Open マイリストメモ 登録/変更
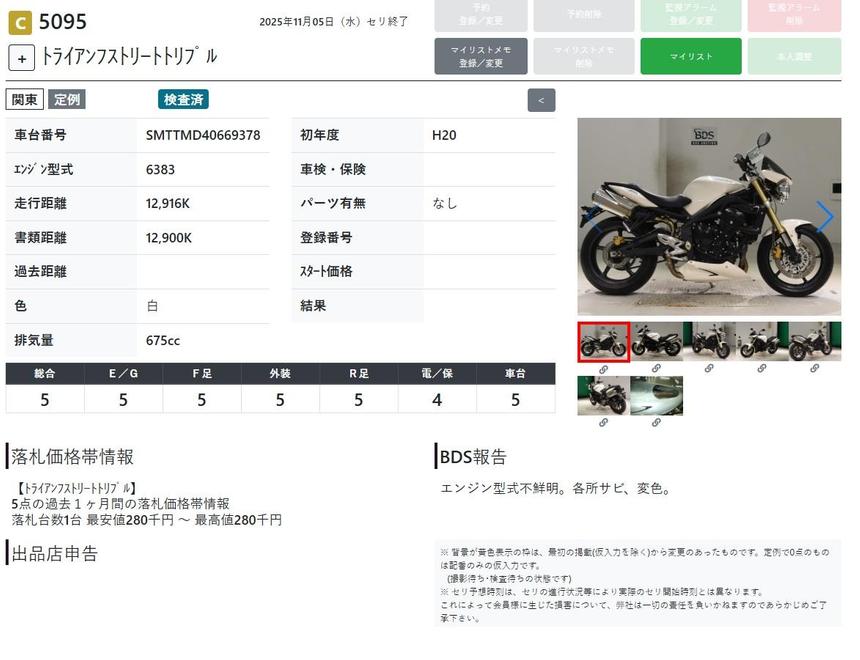 pos(481,56)
